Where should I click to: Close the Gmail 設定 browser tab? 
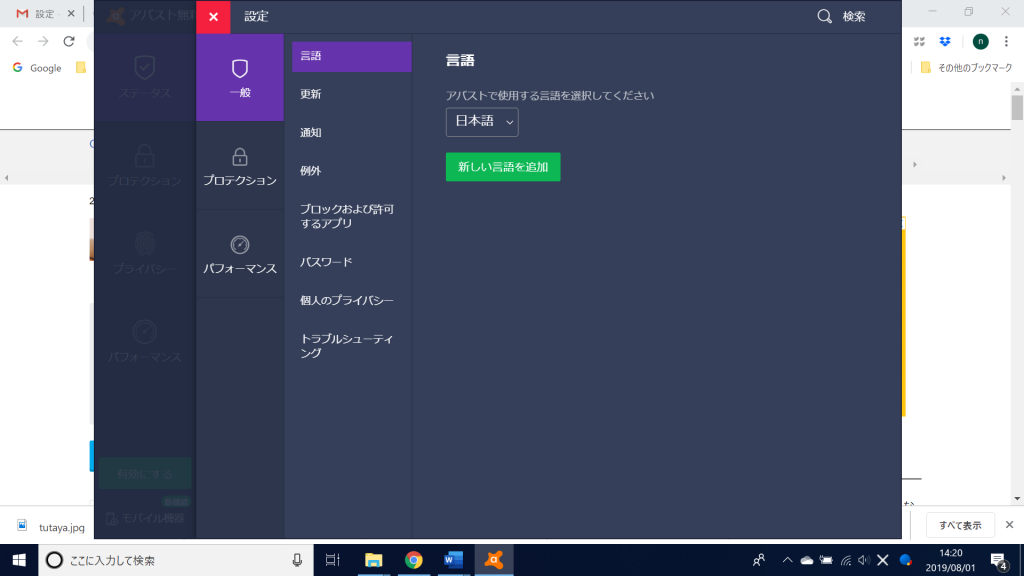point(71,14)
